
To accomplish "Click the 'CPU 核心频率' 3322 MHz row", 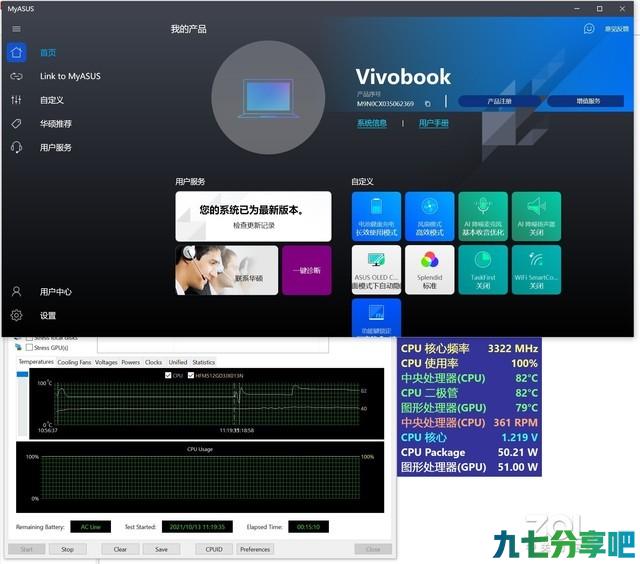I will tap(469, 349).
